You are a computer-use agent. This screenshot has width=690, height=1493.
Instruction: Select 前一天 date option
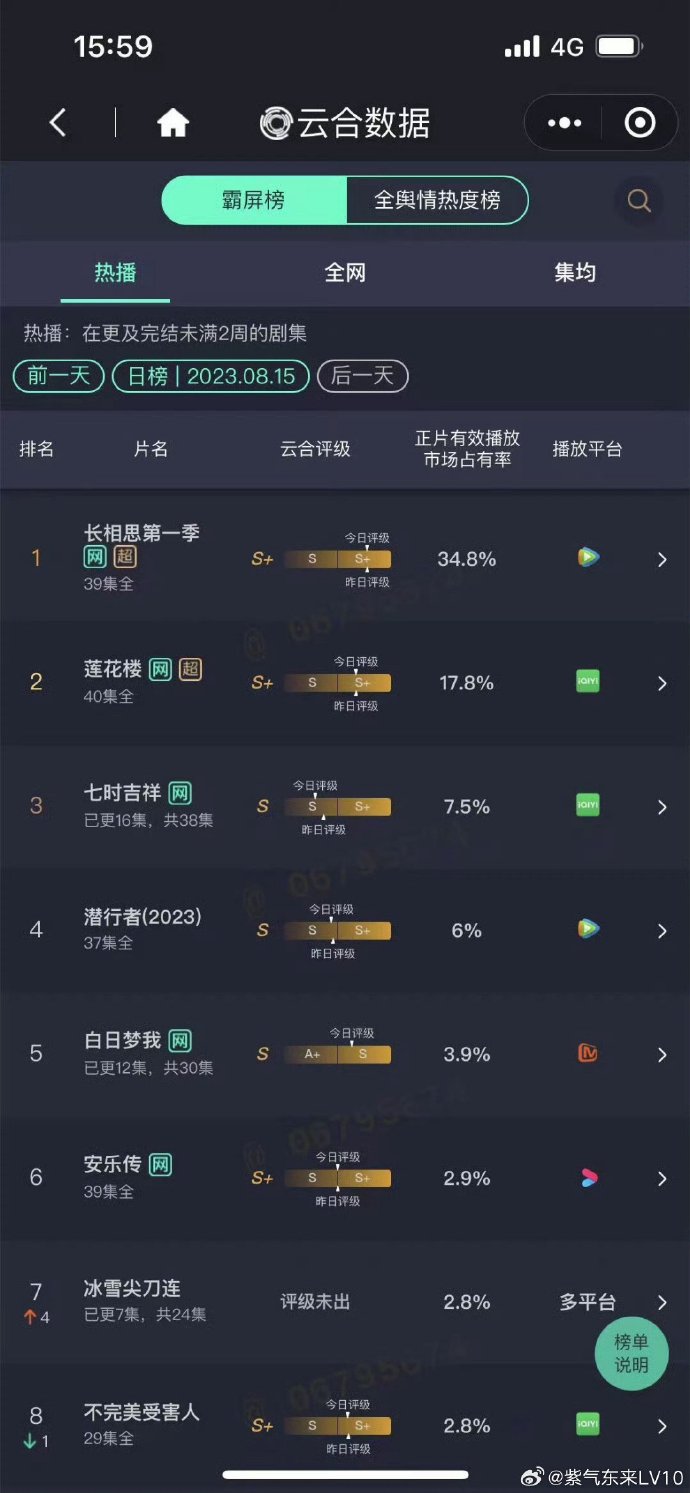click(x=59, y=376)
